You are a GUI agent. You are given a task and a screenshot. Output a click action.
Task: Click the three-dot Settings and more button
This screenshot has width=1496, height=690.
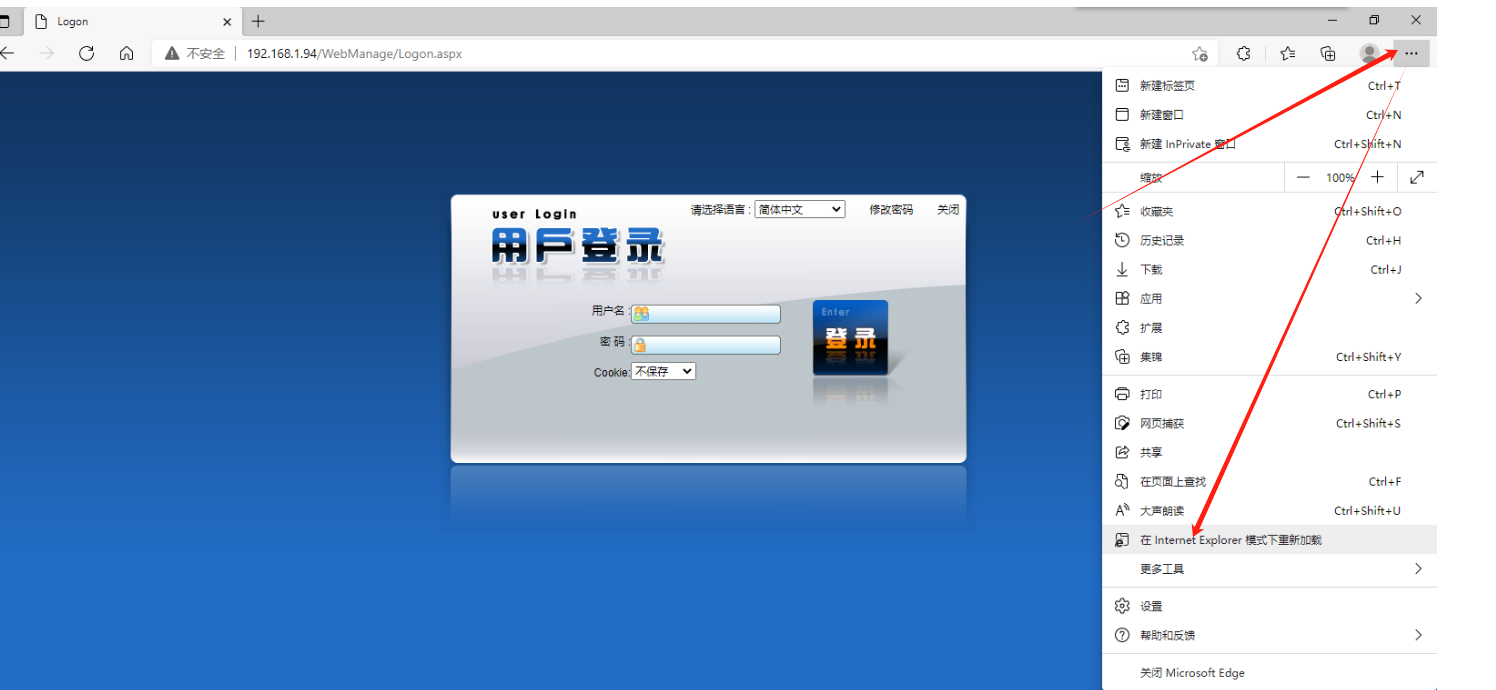1411,54
